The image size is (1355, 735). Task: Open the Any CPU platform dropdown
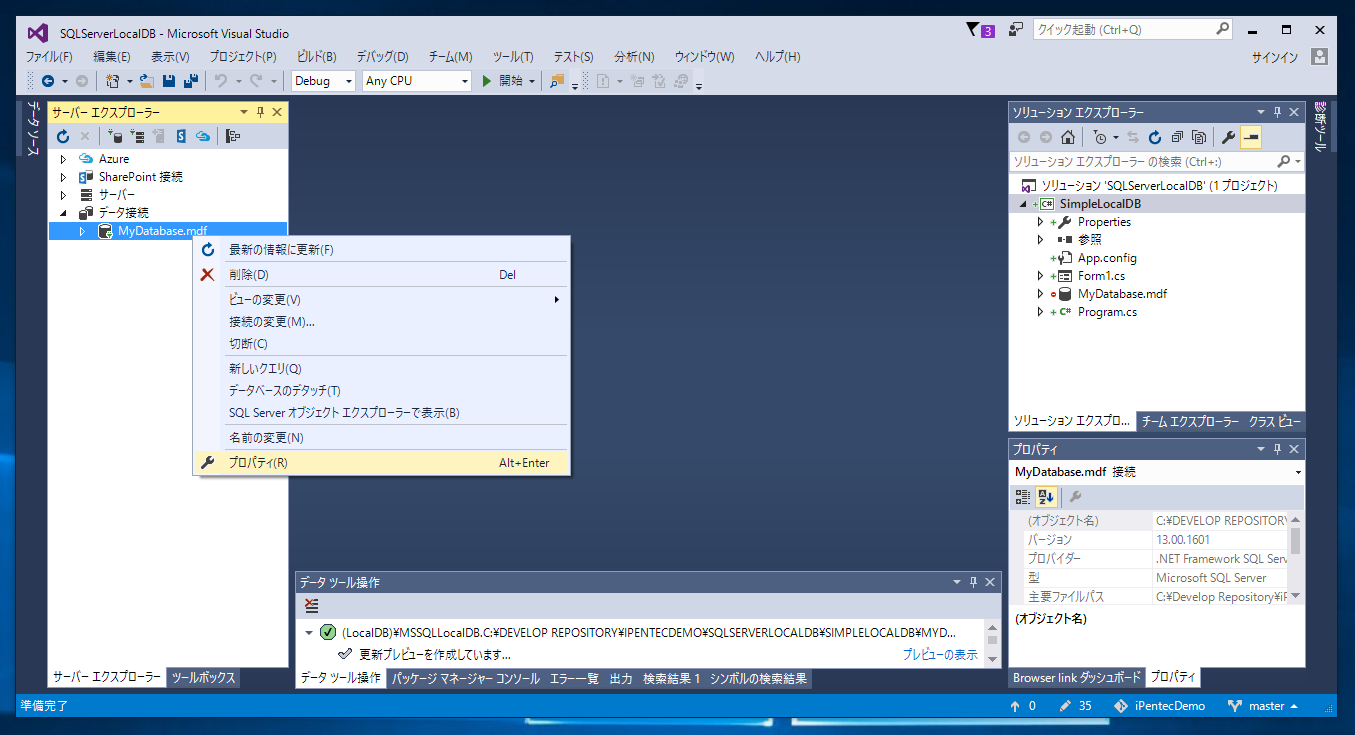416,81
